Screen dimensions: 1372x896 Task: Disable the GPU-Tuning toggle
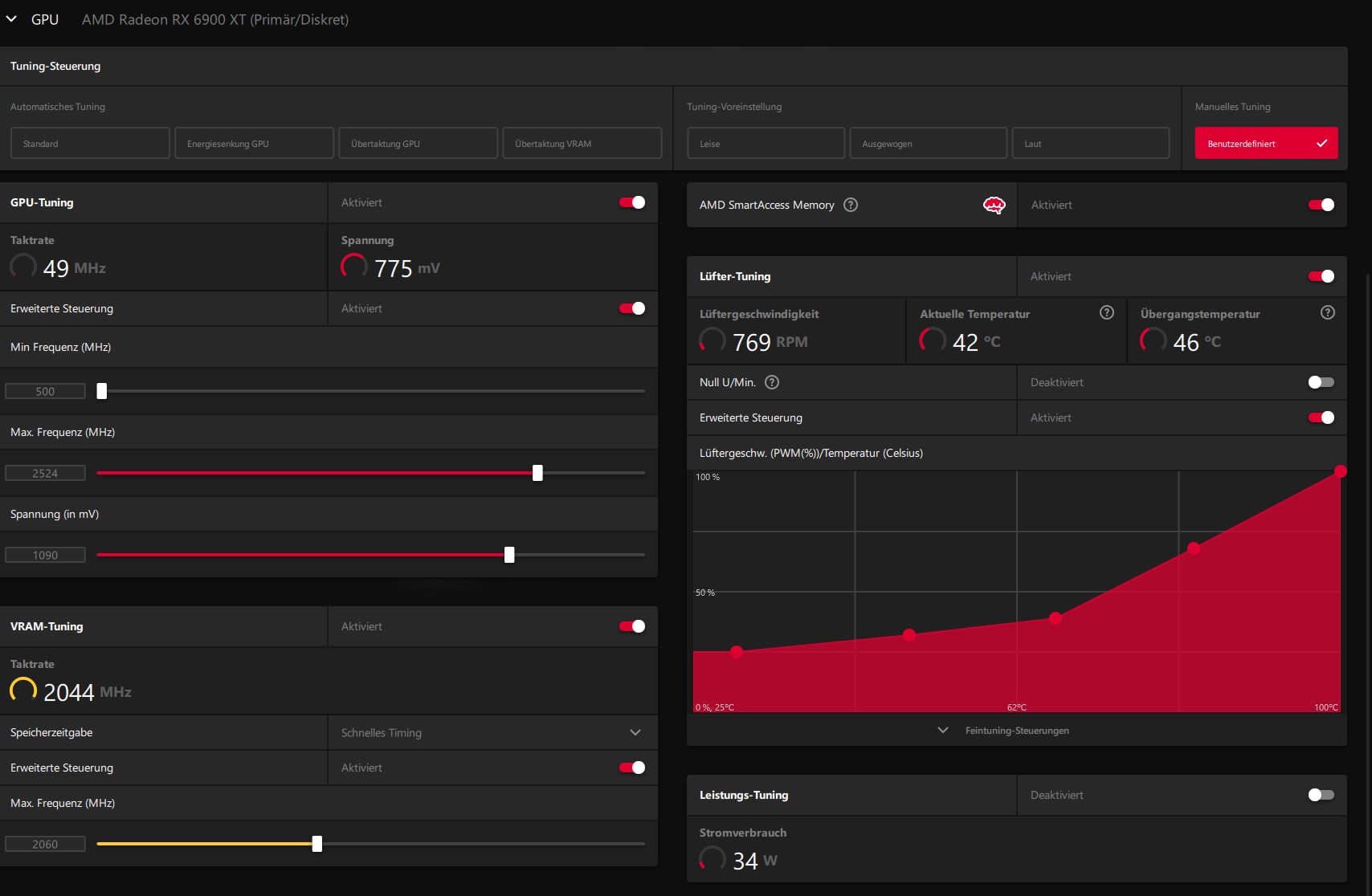632,202
